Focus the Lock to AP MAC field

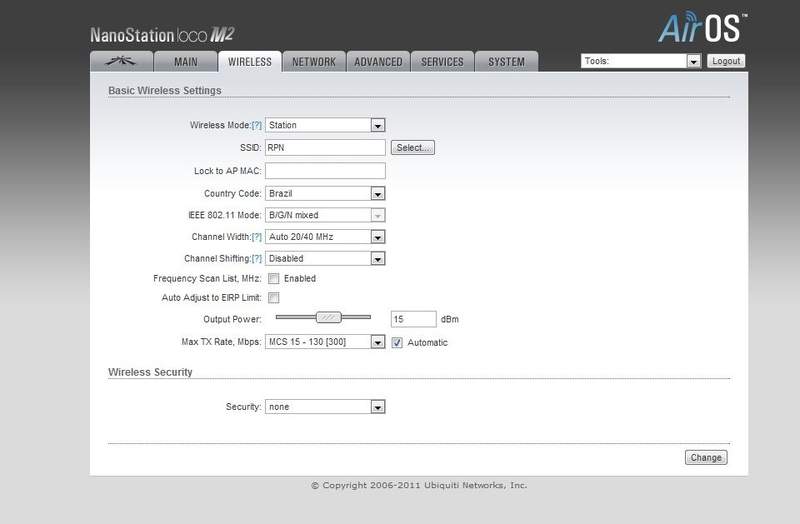(x=325, y=170)
